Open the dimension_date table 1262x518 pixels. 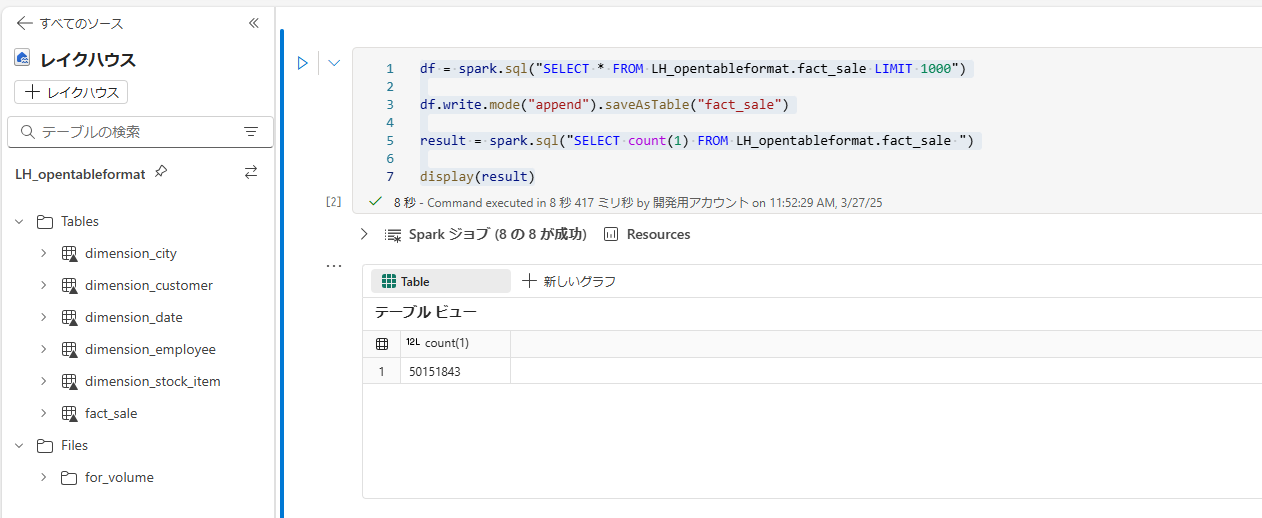[x=134, y=317]
